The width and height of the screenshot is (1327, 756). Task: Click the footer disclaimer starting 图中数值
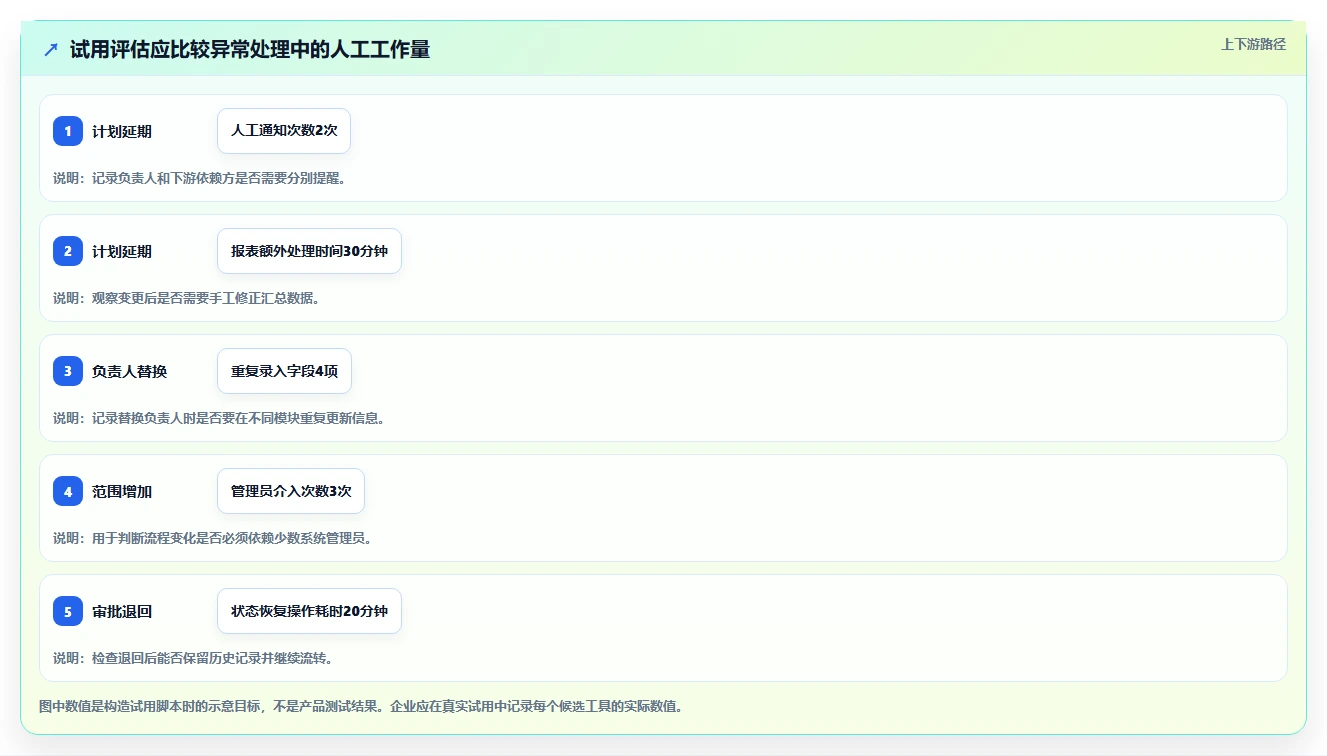click(361, 706)
